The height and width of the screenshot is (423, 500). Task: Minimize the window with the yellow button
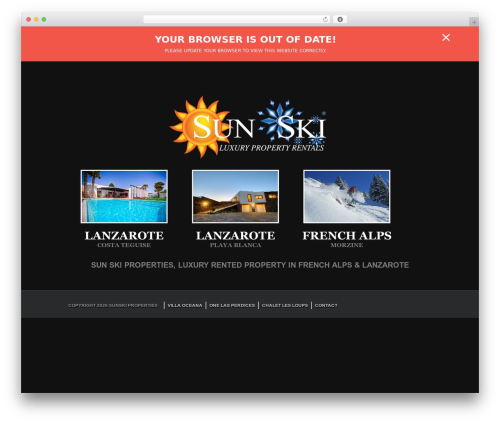[36, 19]
